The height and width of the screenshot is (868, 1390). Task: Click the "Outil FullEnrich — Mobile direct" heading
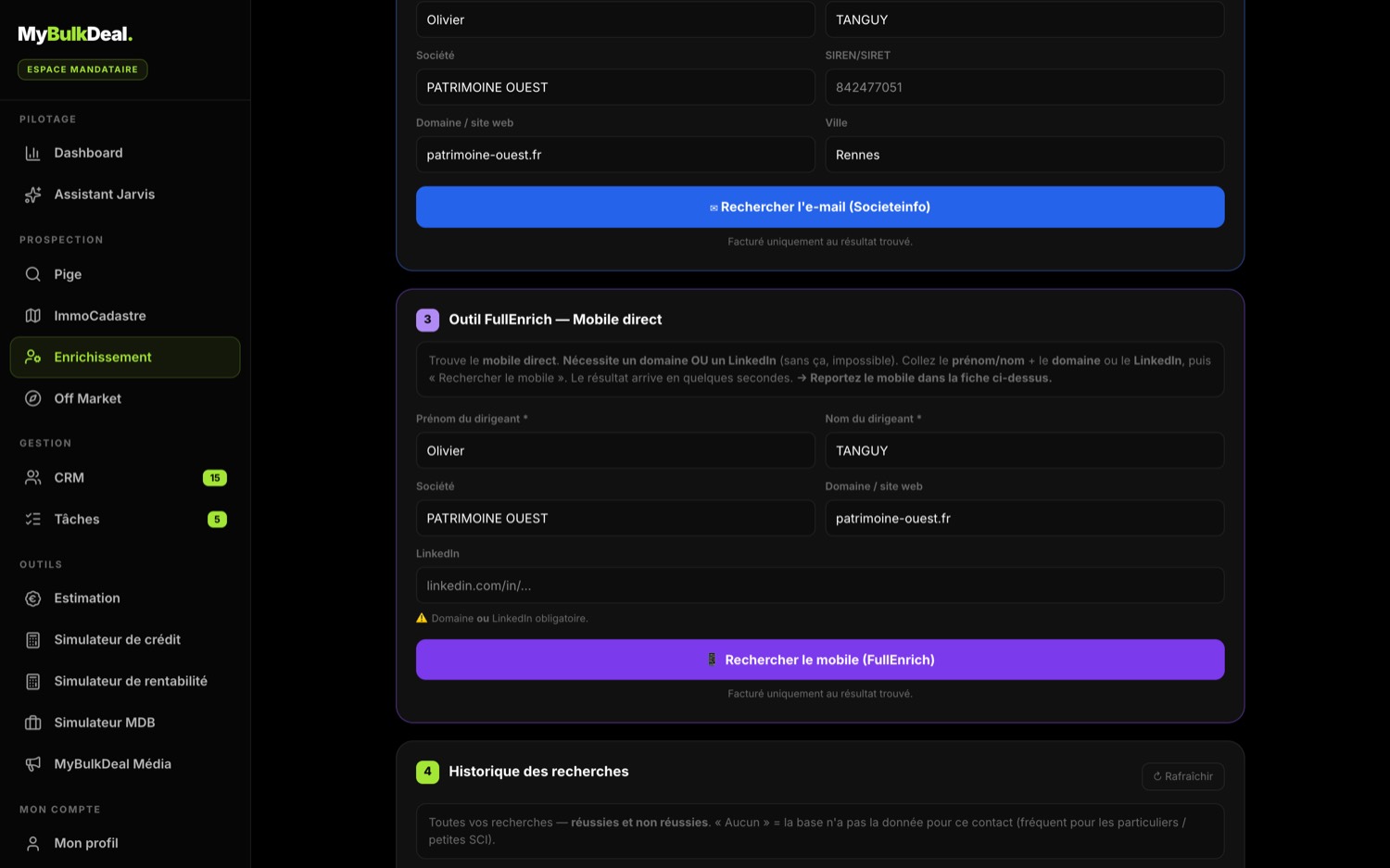(x=555, y=320)
